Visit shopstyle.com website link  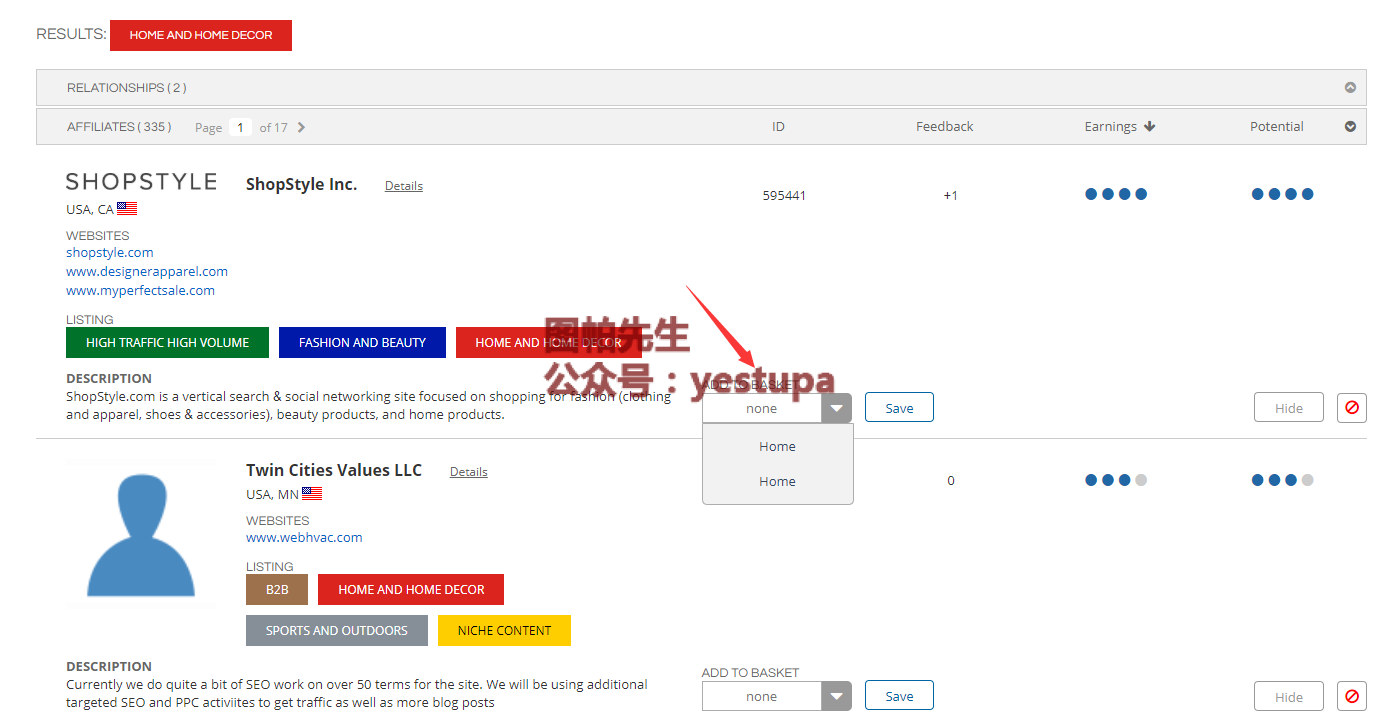click(110, 253)
